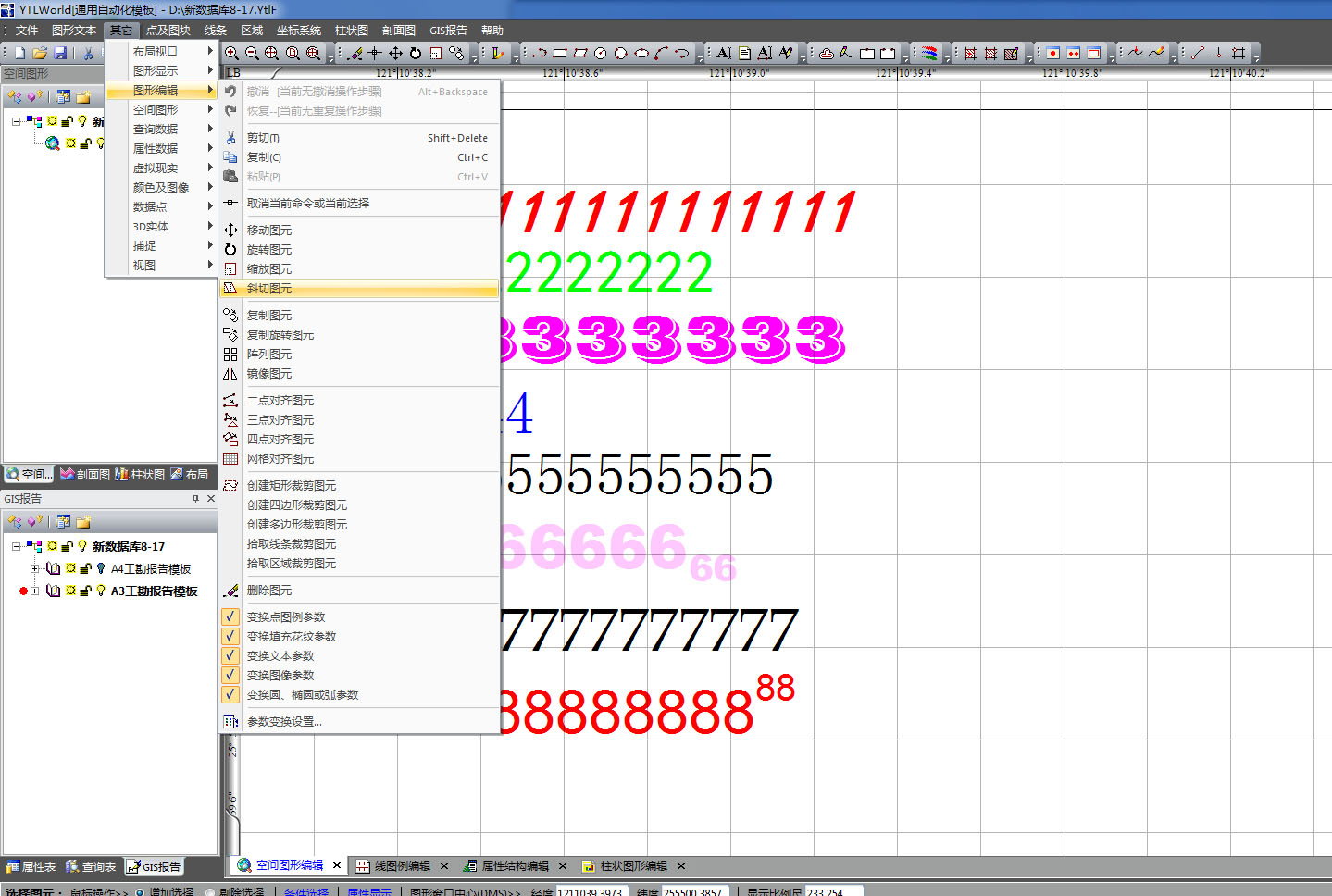Click the 条件选择 link
The width and height of the screenshot is (1332, 896).
pos(306,892)
